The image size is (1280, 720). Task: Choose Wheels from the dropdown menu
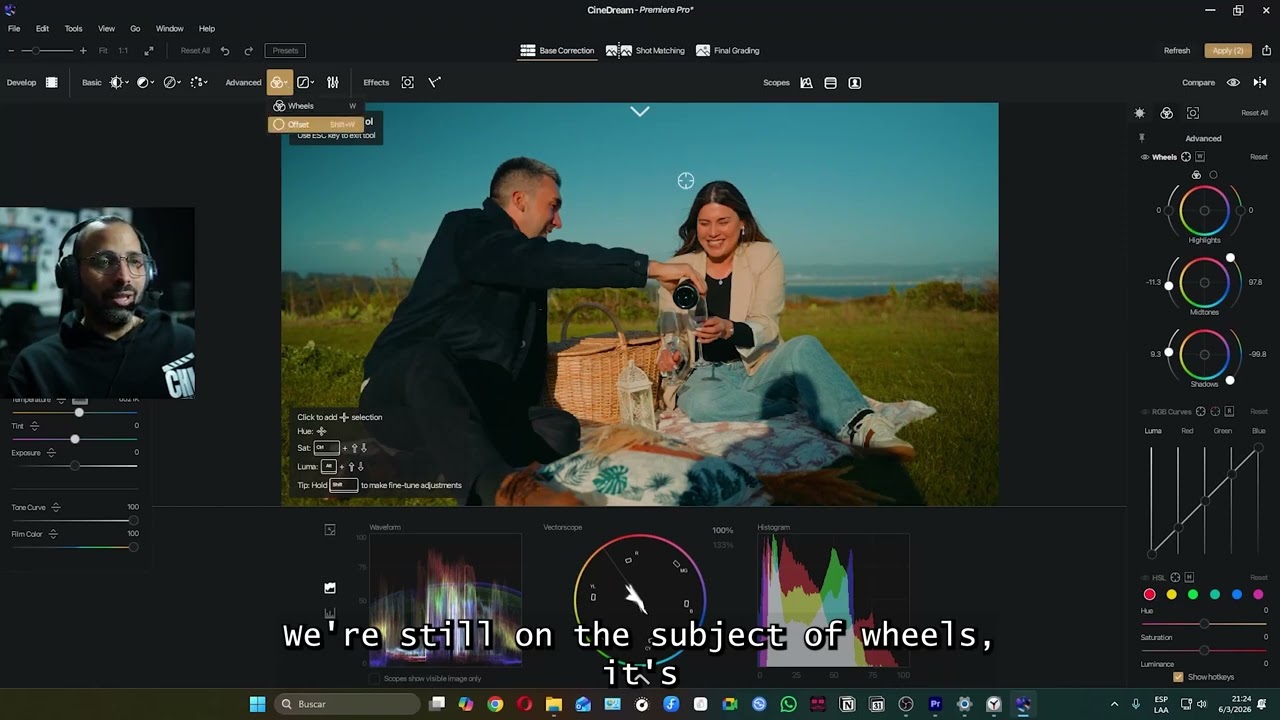(x=314, y=105)
